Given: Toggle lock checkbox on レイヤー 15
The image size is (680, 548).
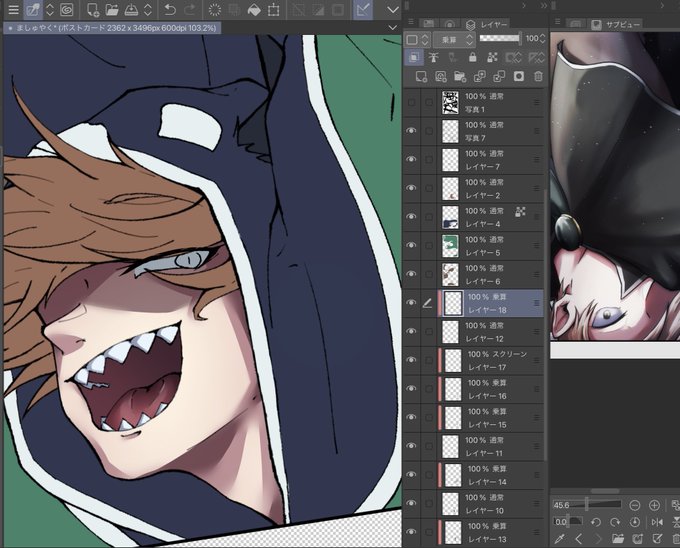Looking at the screenshot, I should pyautogui.click(x=428, y=418).
